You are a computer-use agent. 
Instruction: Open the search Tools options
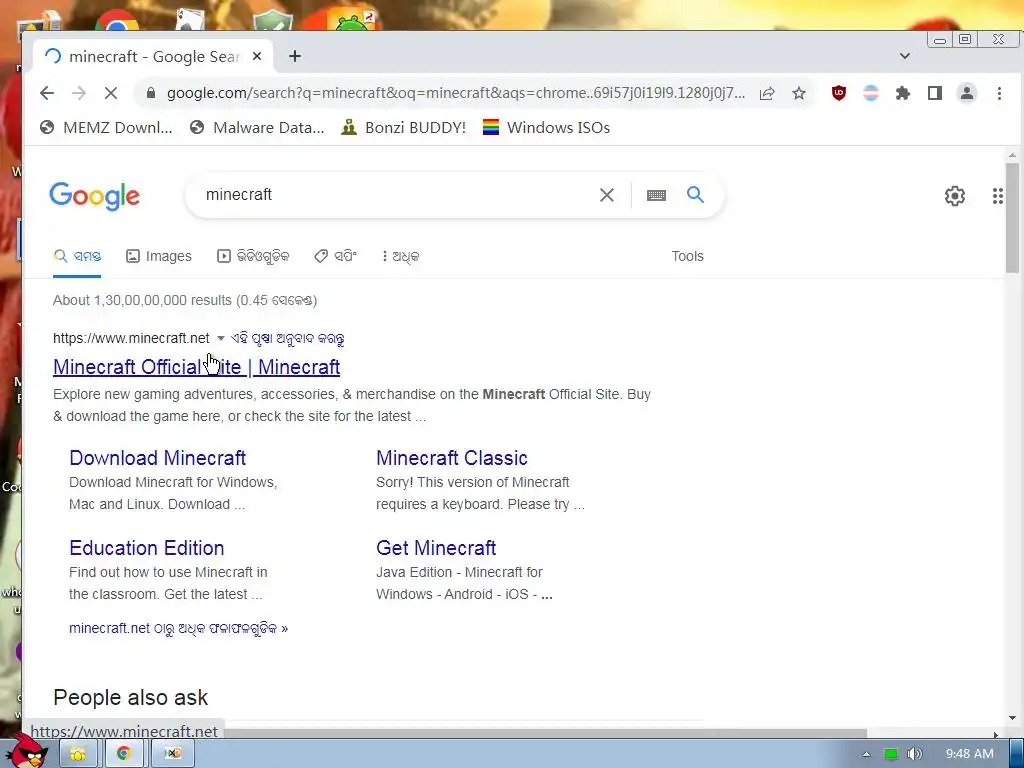[x=688, y=256]
